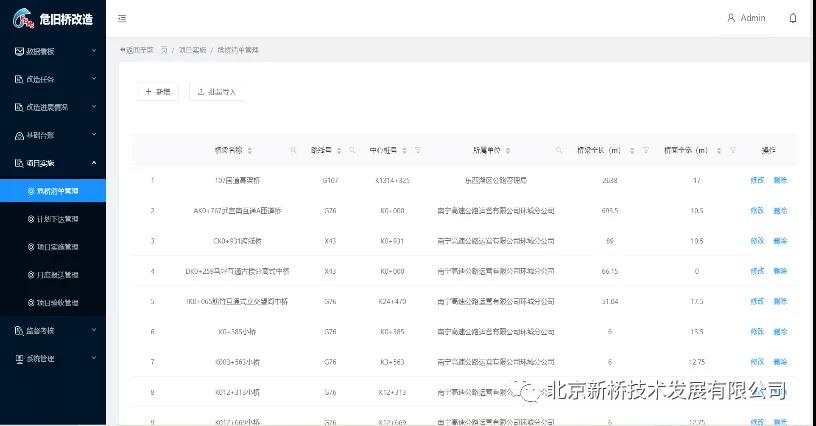Sort by 路线号 column arrows

point(339,150)
